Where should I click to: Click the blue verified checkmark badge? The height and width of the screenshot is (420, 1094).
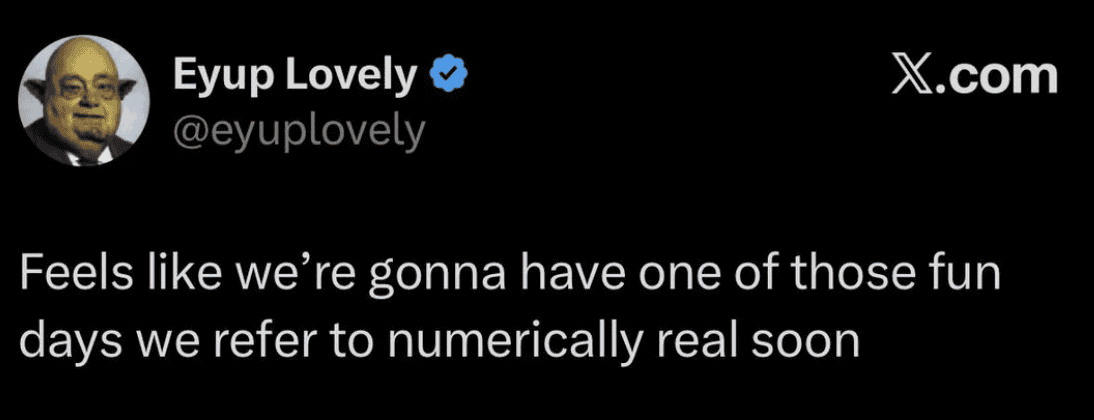click(x=445, y=73)
